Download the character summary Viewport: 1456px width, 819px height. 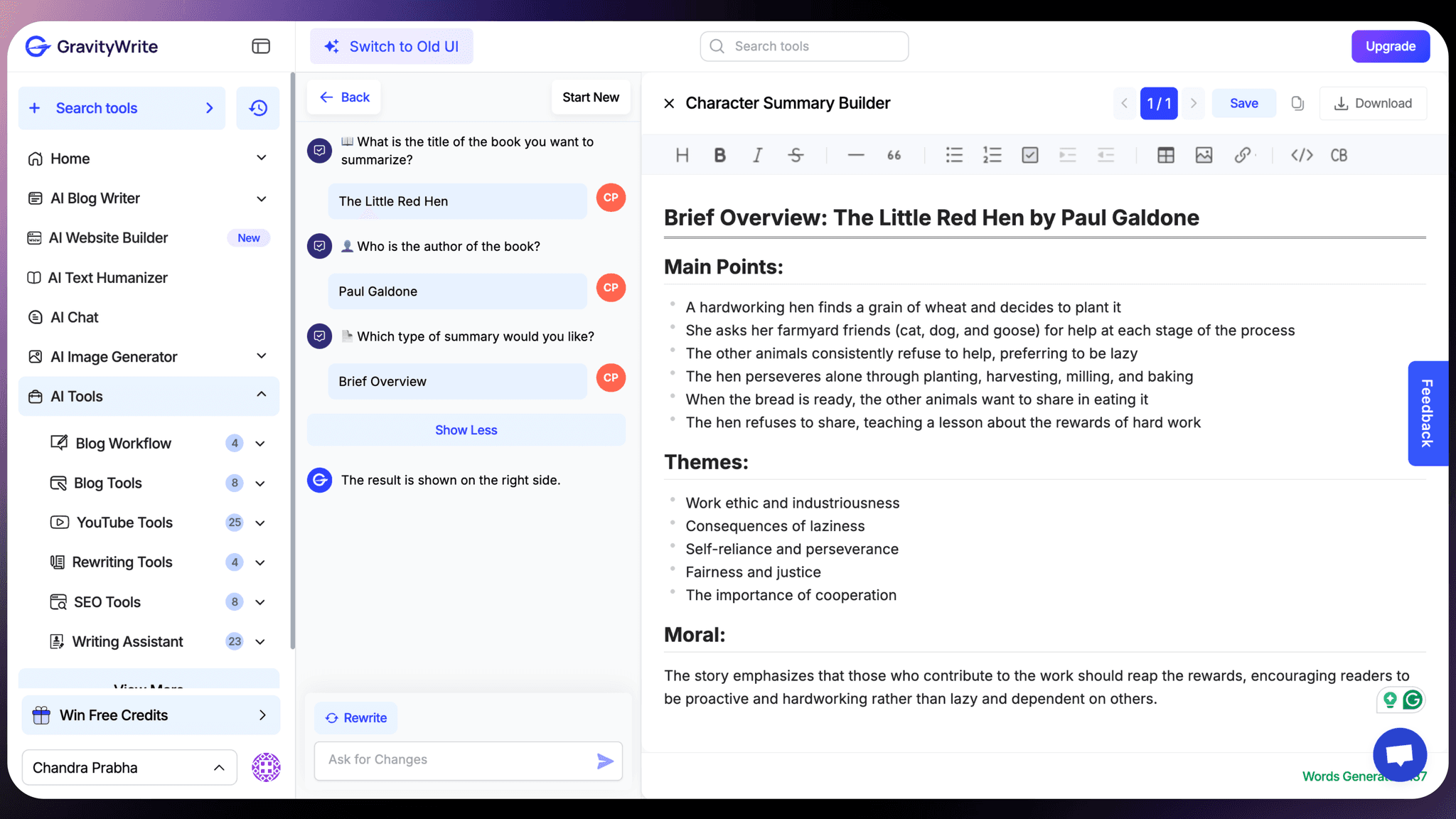pos(1373,103)
